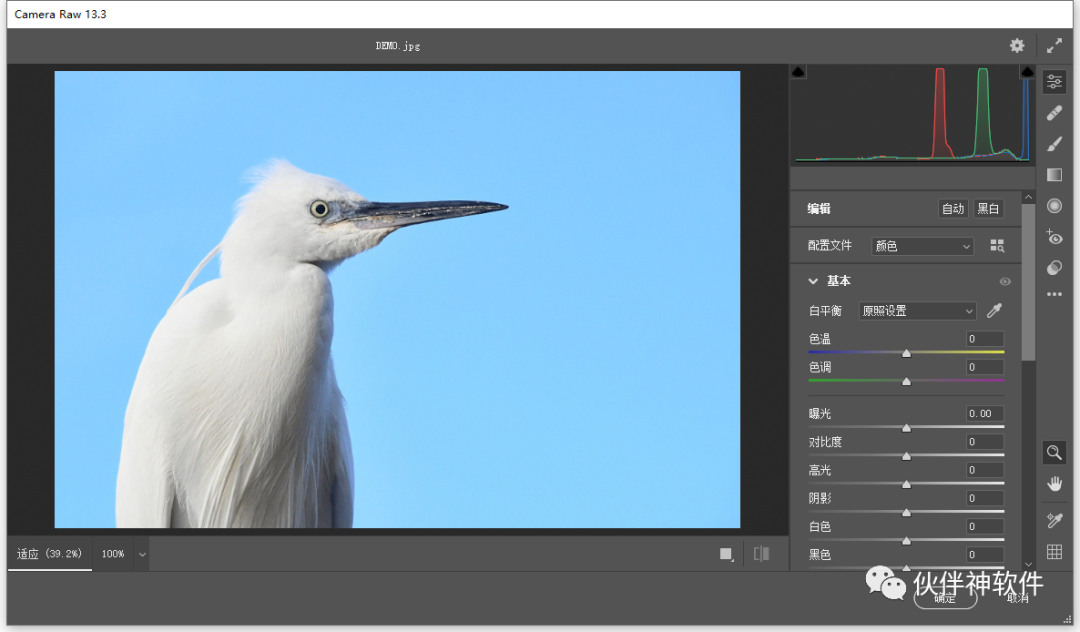Select the Adjustment Brush tool
Screen dimensions: 1080x632
coord(1054,144)
